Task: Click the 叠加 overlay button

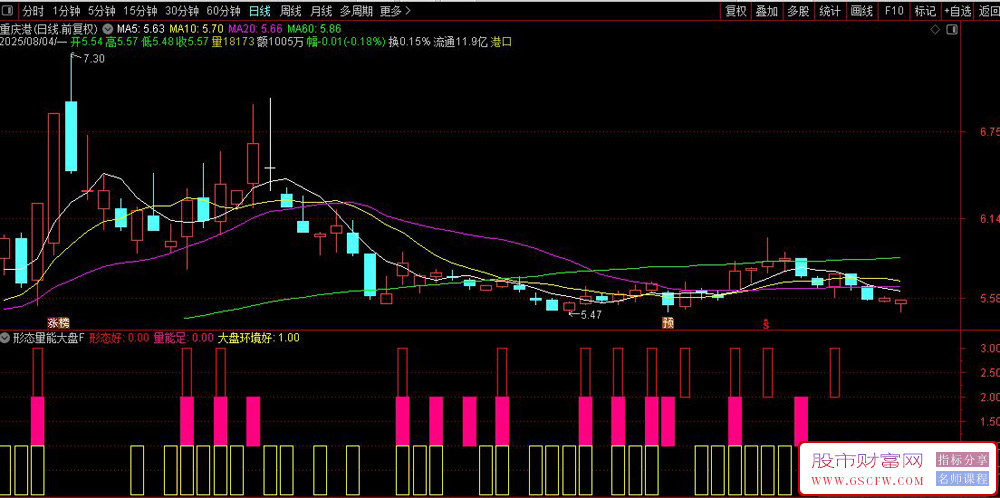Action: [x=767, y=11]
